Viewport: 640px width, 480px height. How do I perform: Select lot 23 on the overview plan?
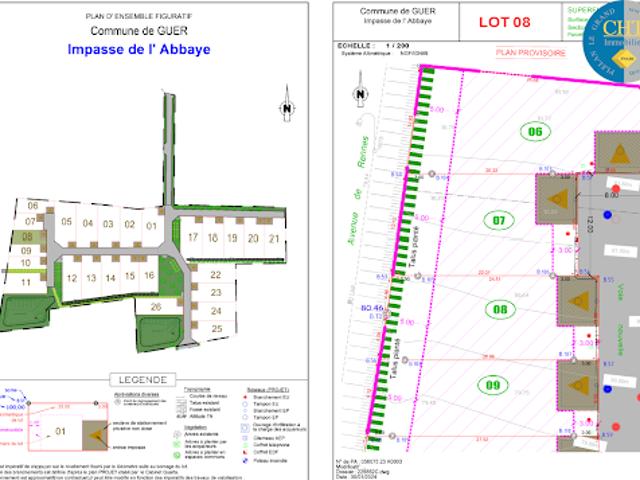[x=216, y=293]
